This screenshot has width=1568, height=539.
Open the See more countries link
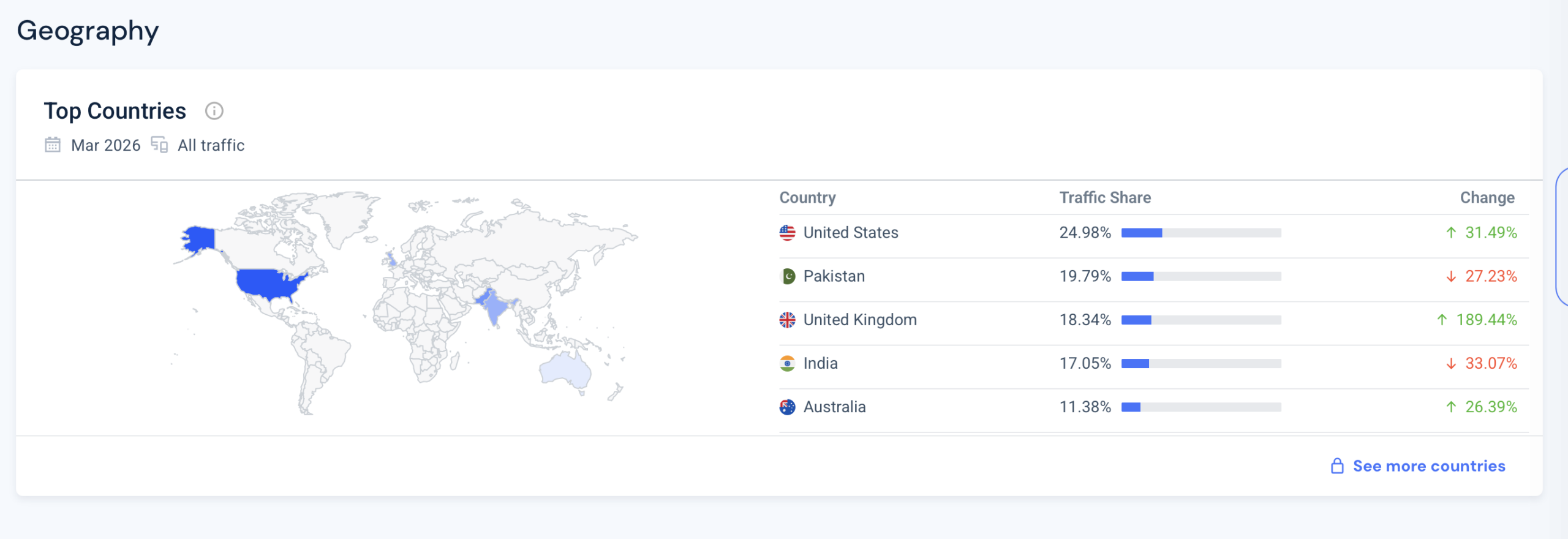[1428, 466]
